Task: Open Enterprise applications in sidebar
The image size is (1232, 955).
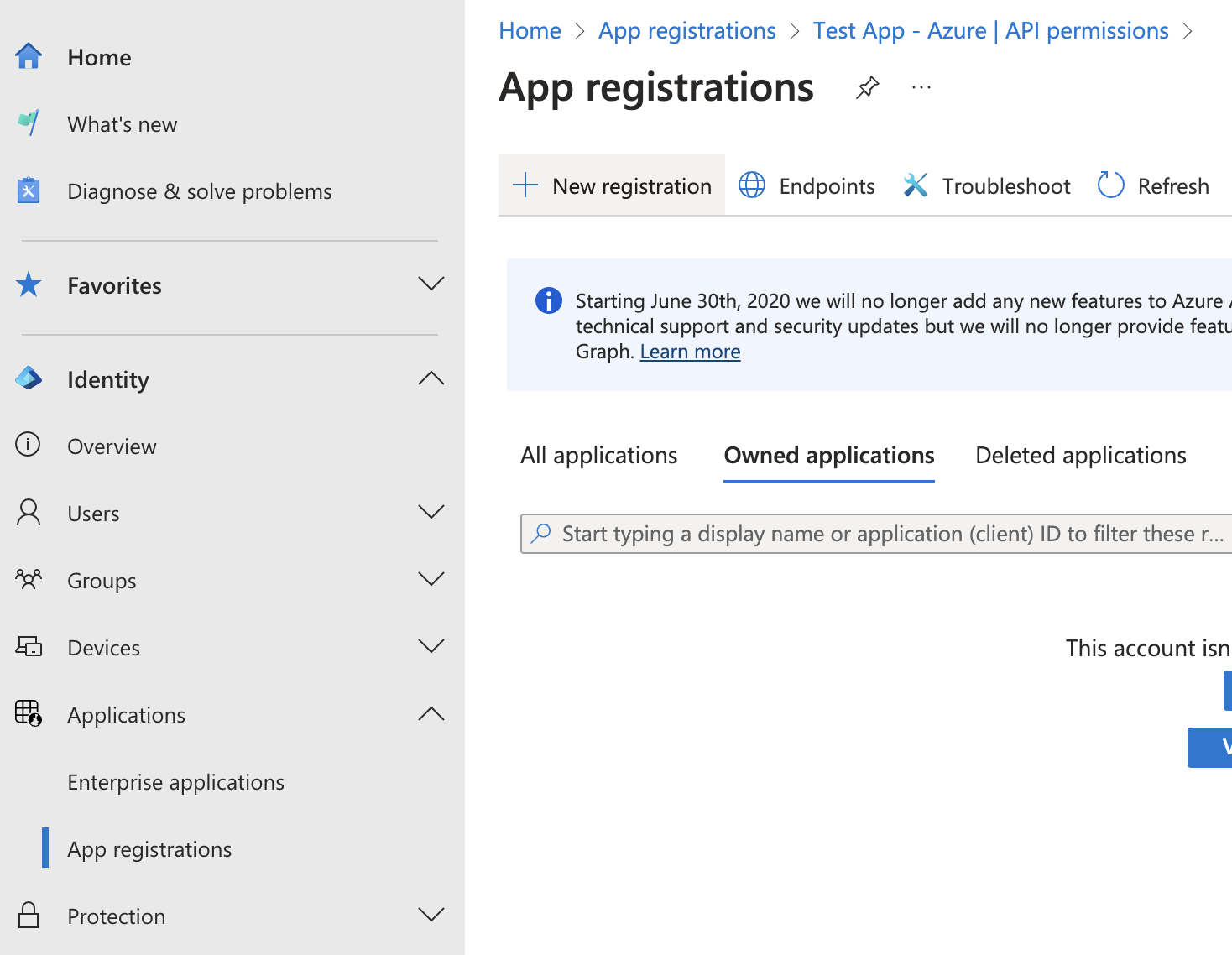Action: (x=175, y=782)
